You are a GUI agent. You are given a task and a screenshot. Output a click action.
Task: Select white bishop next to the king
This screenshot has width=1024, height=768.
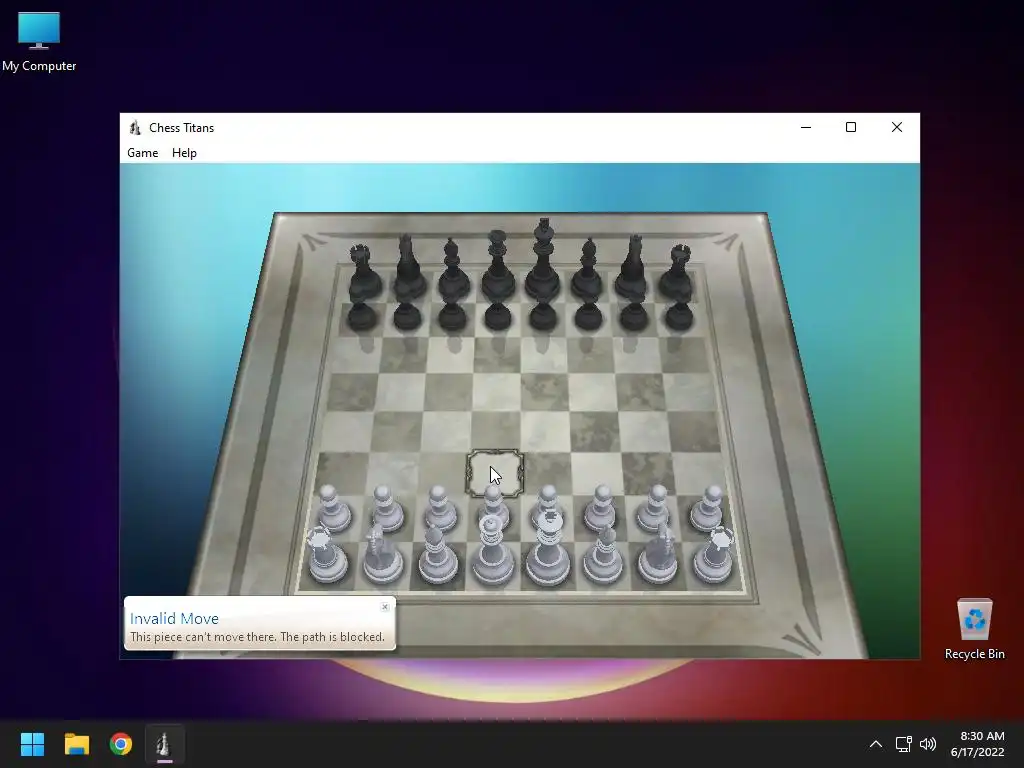[603, 554]
